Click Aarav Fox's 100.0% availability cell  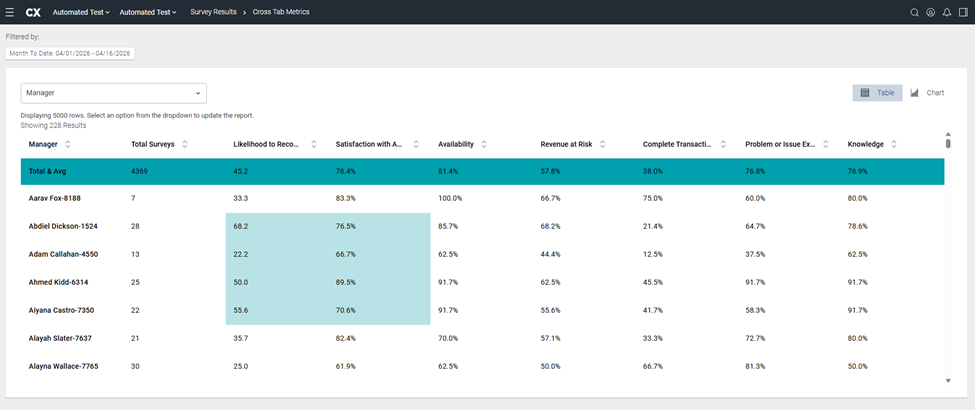pos(450,198)
